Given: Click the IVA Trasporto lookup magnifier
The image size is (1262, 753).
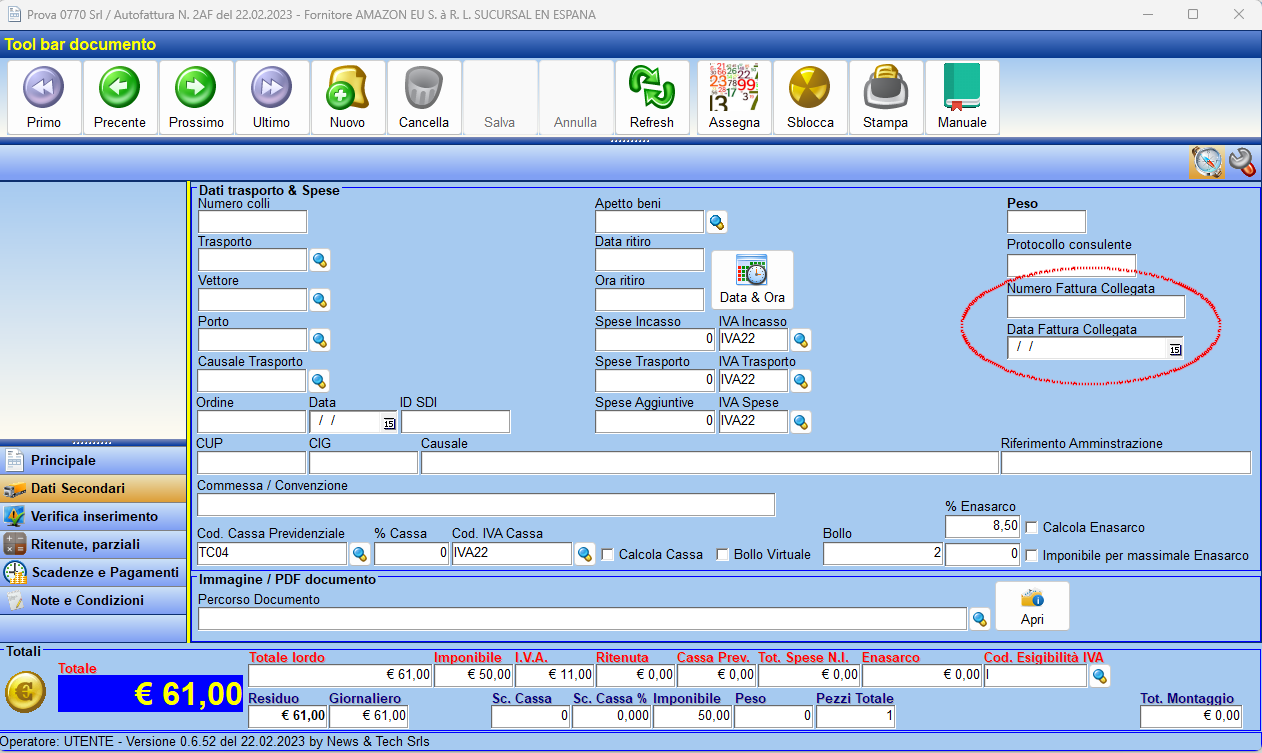Looking at the screenshot, I should point(801,380).
